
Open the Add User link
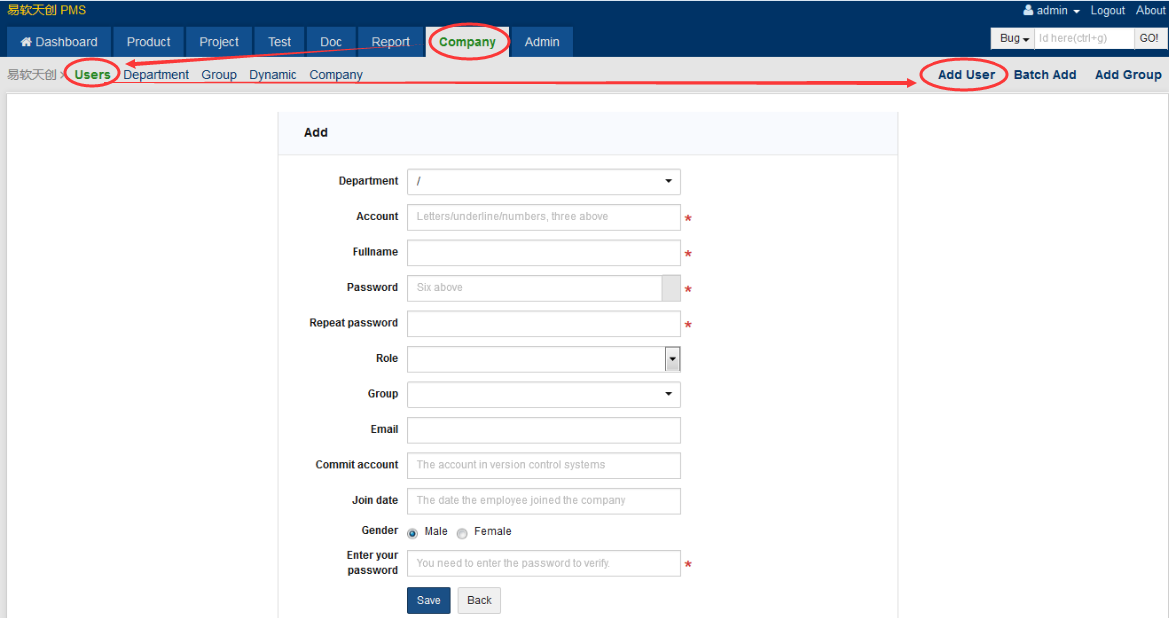coord(966,75)
